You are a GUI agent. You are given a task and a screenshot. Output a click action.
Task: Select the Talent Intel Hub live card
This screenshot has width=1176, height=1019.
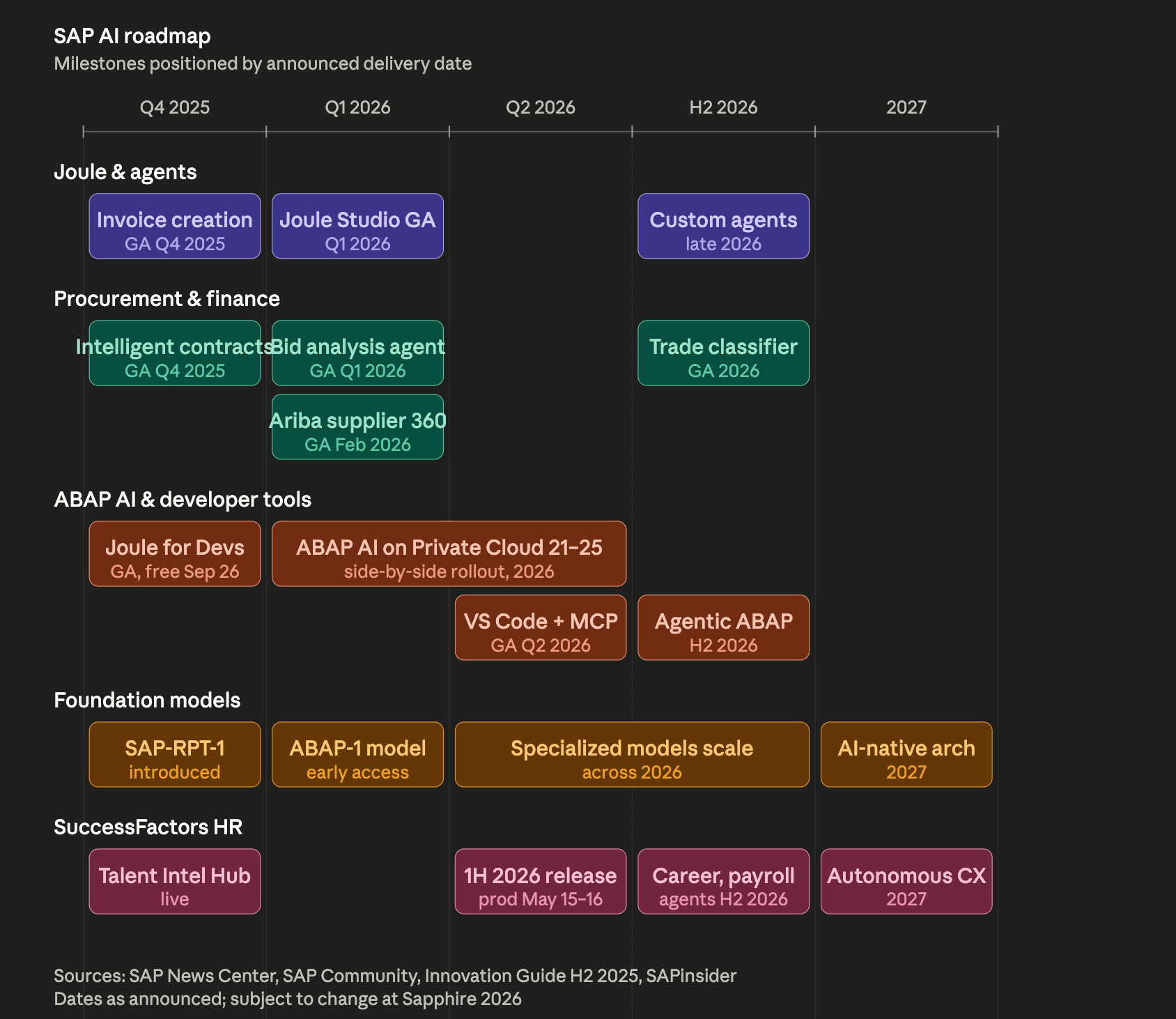click(x=174, y=881)
